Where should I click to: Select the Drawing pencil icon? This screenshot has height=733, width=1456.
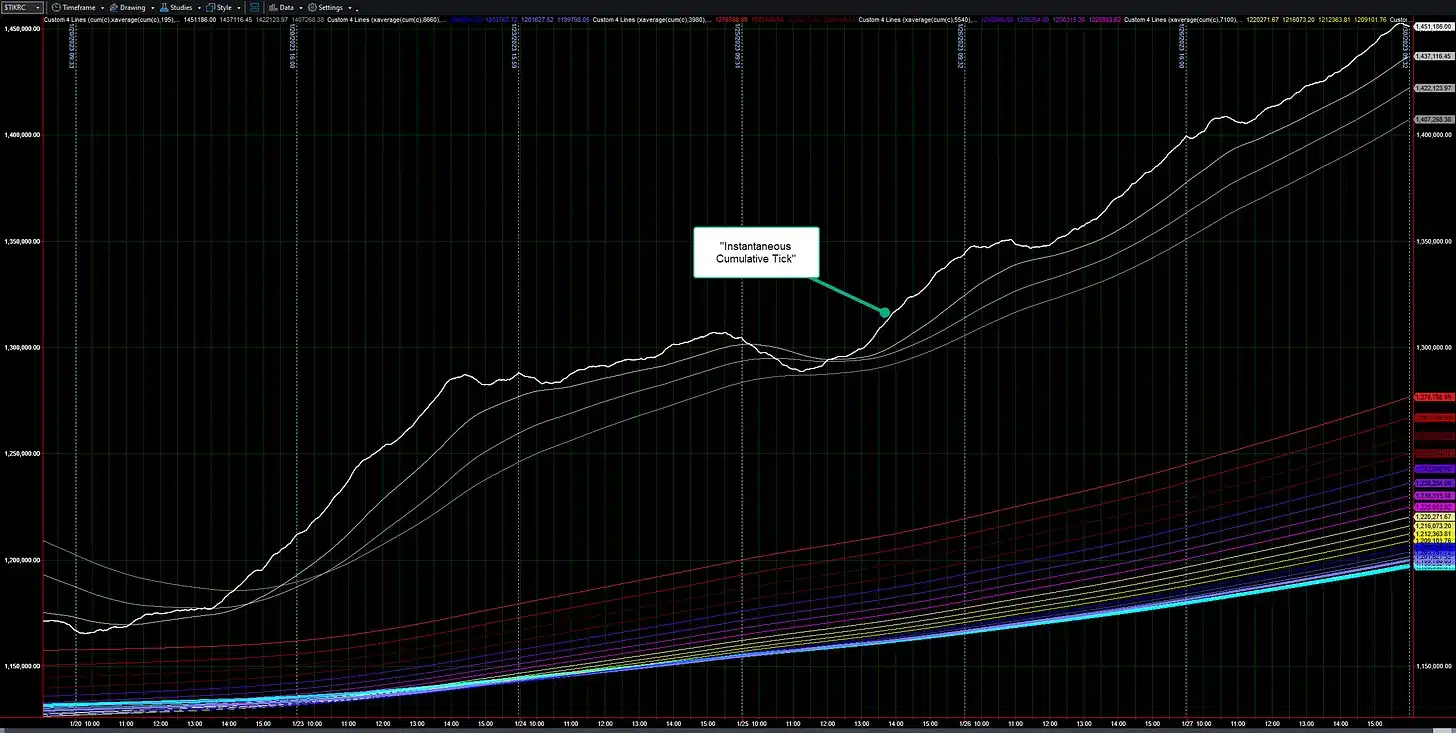pyautogui.click(x=113, y=7)
